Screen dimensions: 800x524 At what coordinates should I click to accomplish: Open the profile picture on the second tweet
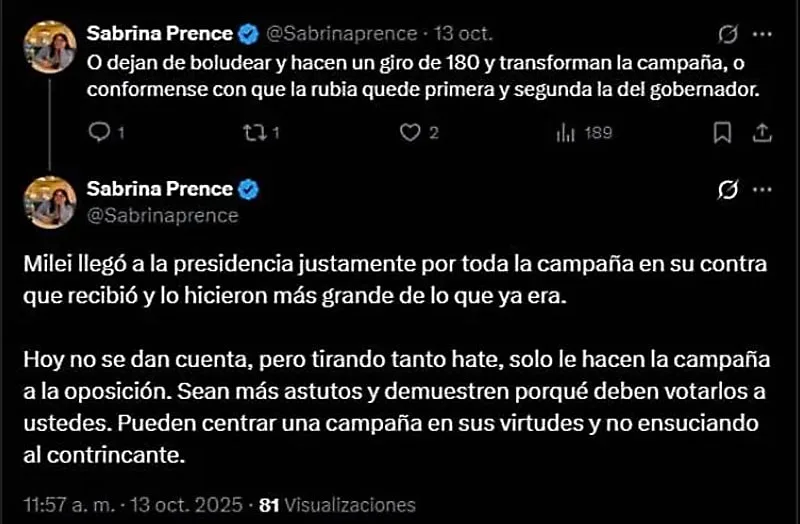[51, 200]
